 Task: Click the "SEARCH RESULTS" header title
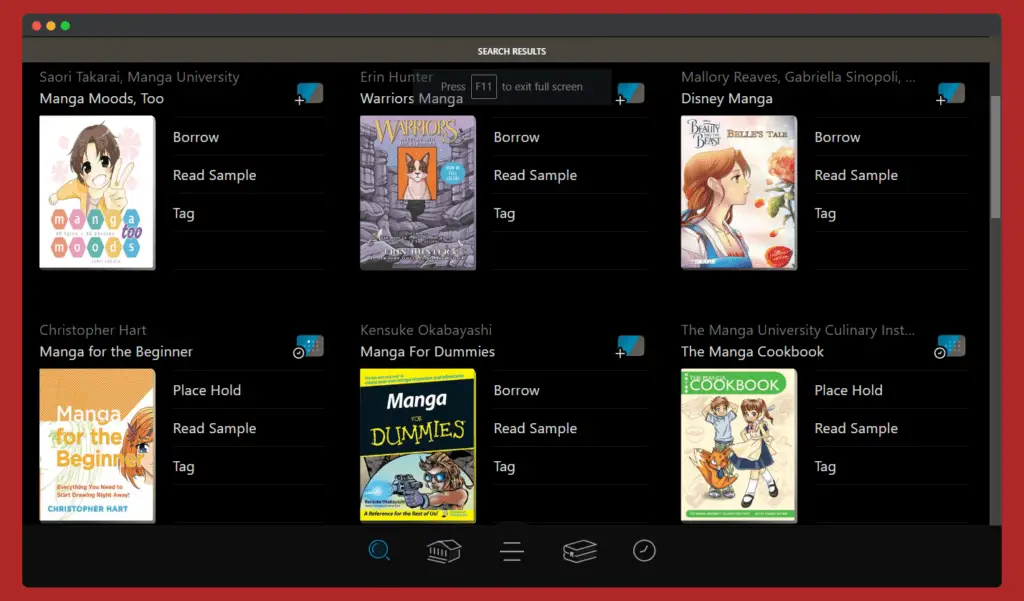pos(511,51)
